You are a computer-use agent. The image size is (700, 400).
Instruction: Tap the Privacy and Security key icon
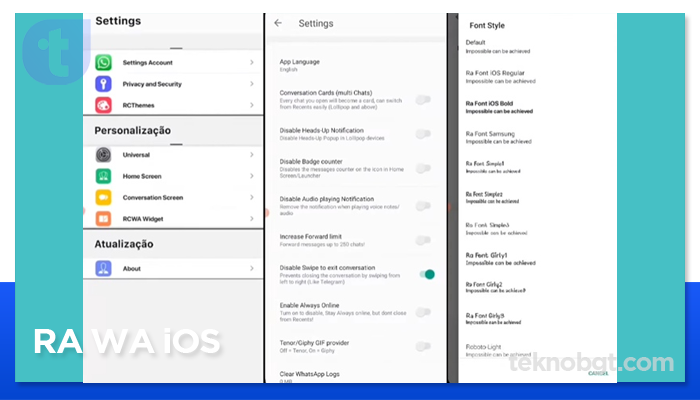coord(104,83)
